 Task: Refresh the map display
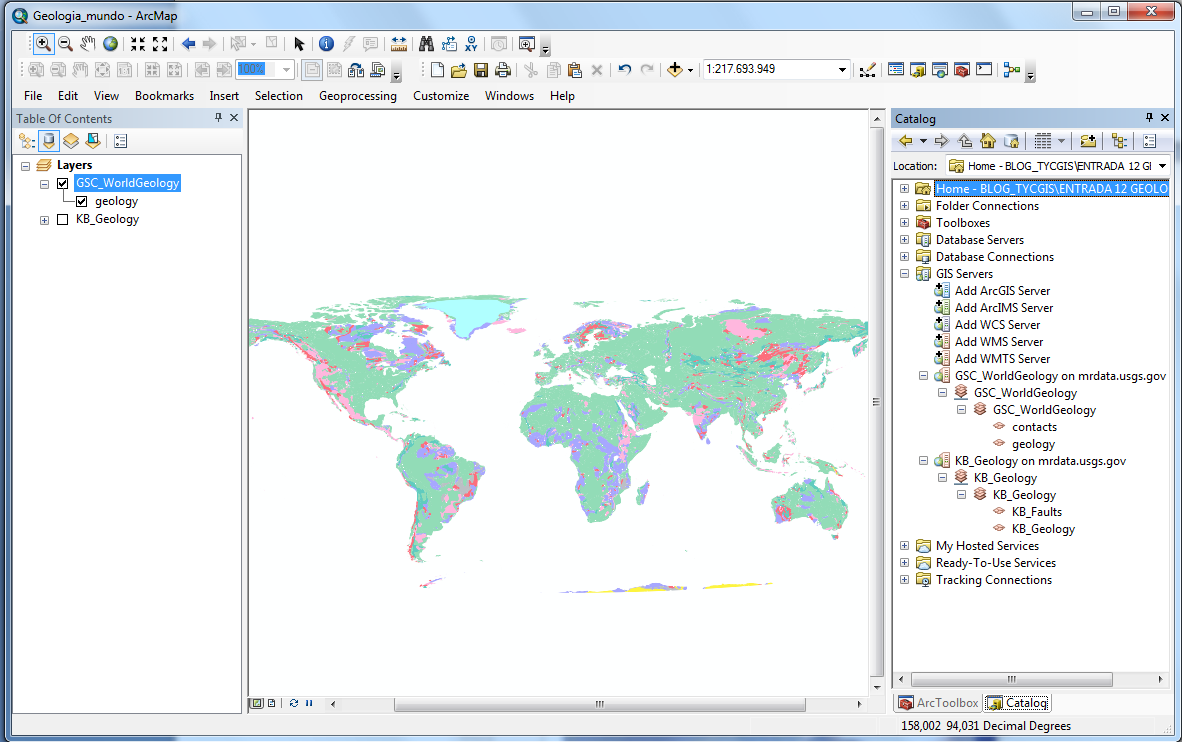(x=293, y=704)
